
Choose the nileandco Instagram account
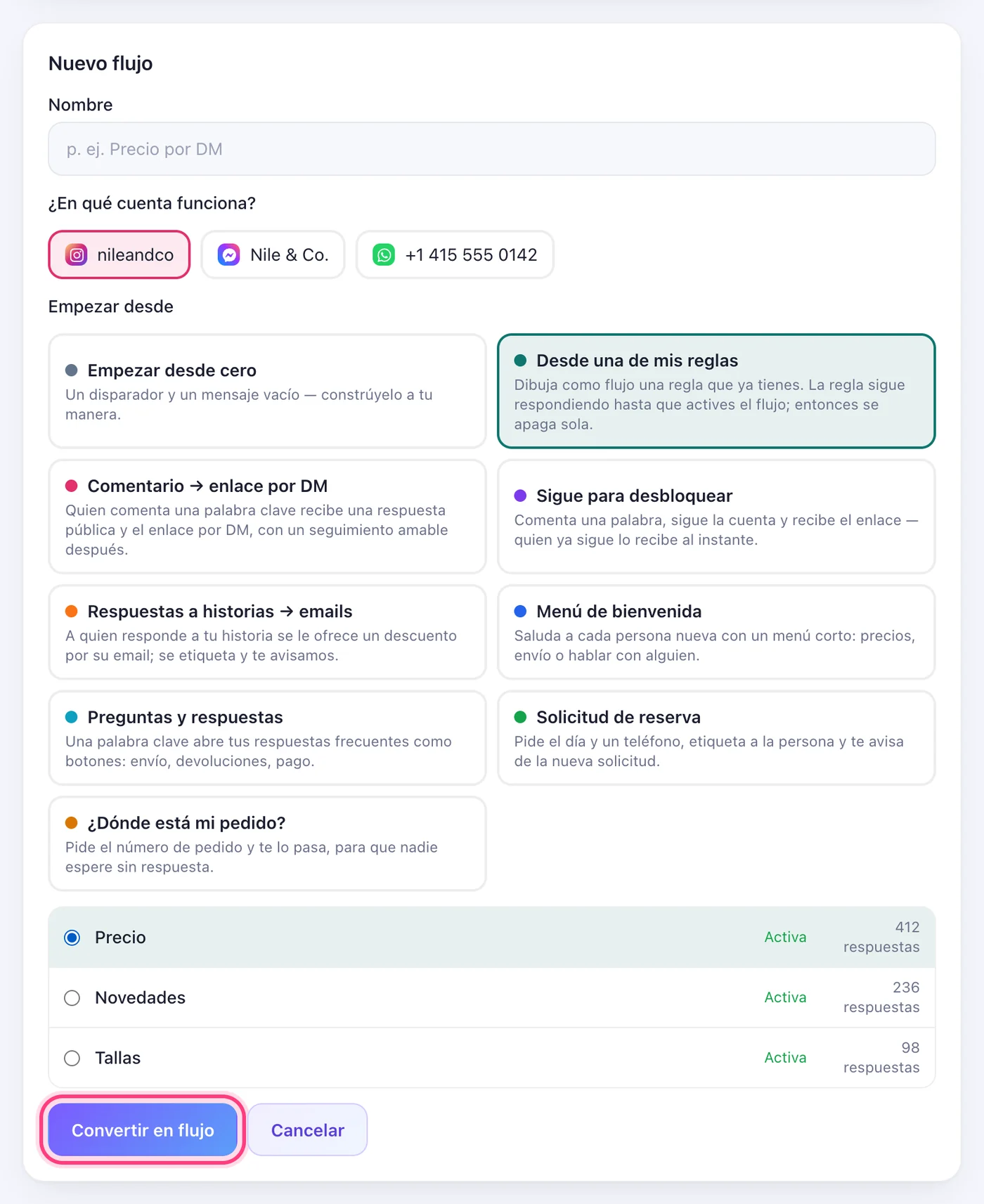pyautogui.click(x=119, y=254)
